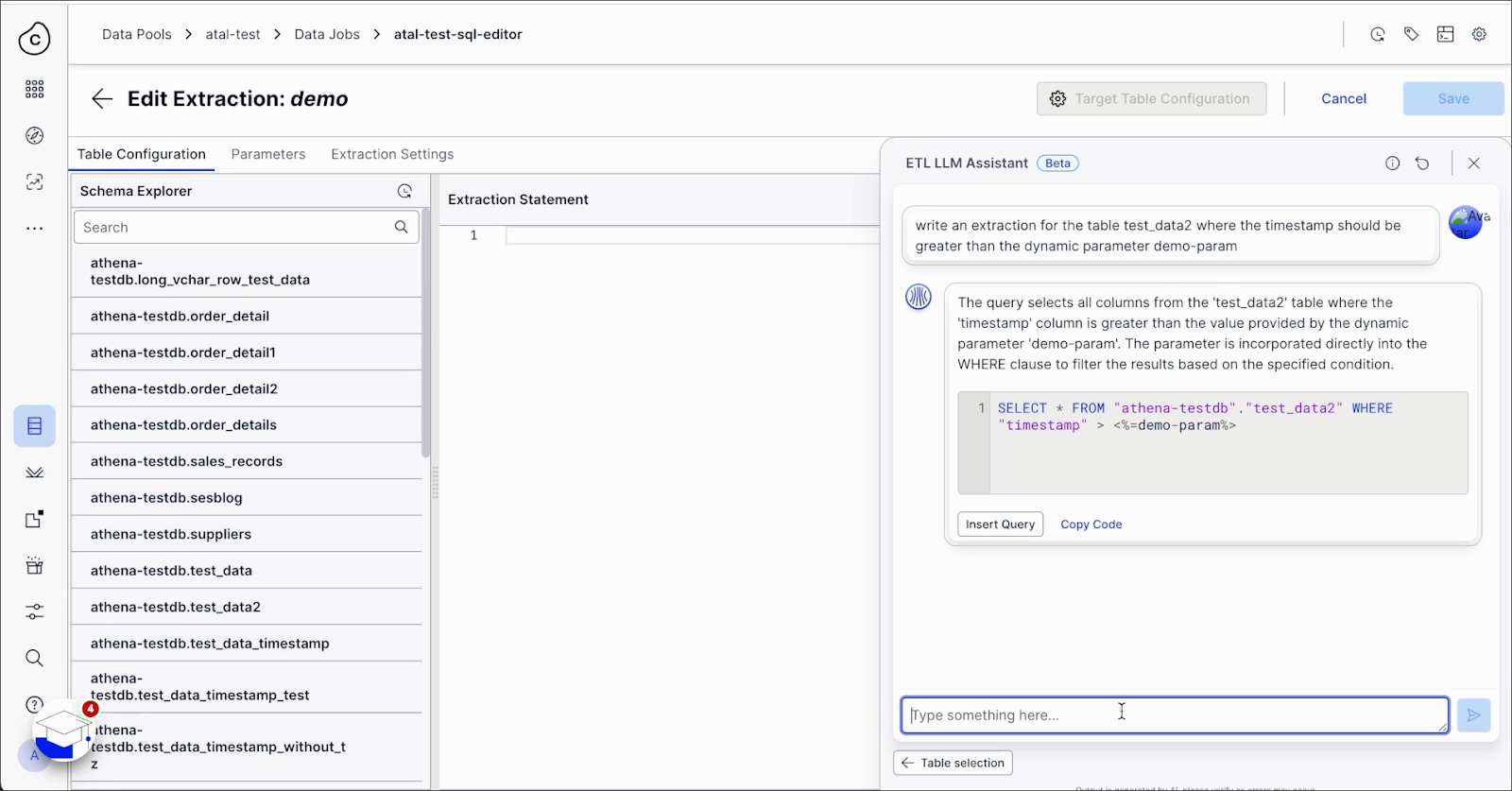Click the Beta badge on assistant header
This screenshot has width=1512, height=791.
coord(1057,163)
